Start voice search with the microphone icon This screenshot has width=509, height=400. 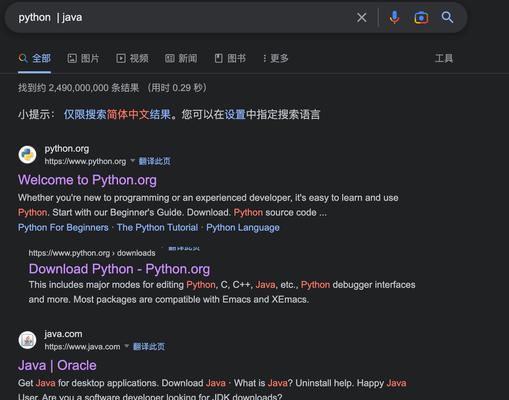(x=394, y=17)
